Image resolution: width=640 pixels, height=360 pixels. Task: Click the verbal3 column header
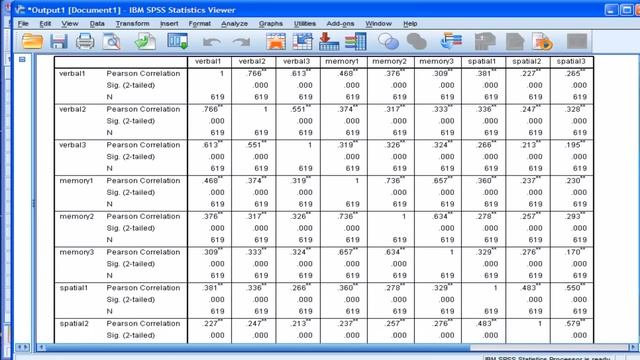[296, 61]
